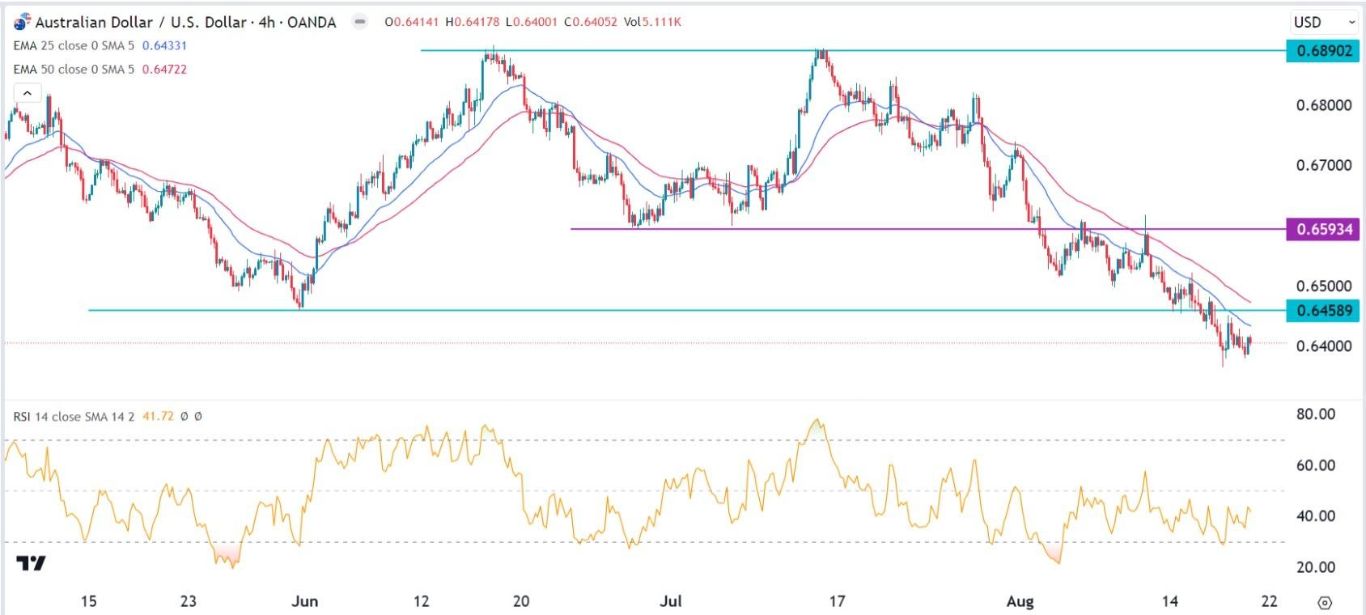Click the 15 date on time axis
The height and width of the screenshot is (615, 1366).
(88, 602)
